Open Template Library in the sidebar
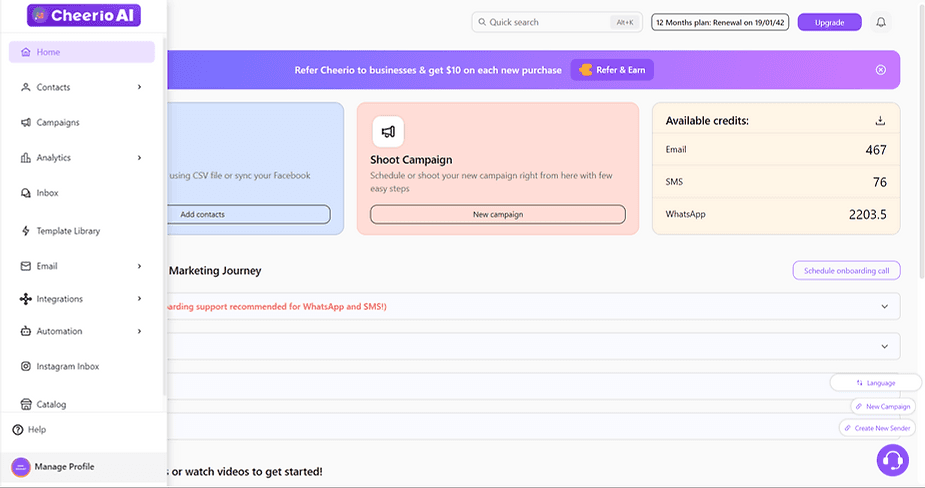925x488 pixels. coord(81,231)
